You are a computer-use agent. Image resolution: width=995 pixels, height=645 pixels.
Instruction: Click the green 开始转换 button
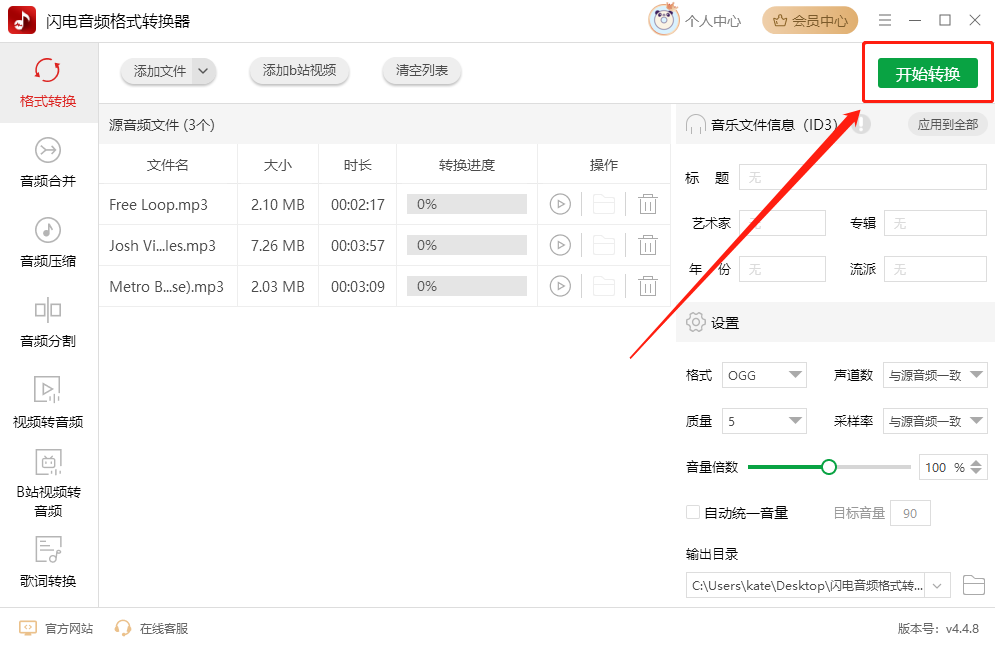click(928, 74)
